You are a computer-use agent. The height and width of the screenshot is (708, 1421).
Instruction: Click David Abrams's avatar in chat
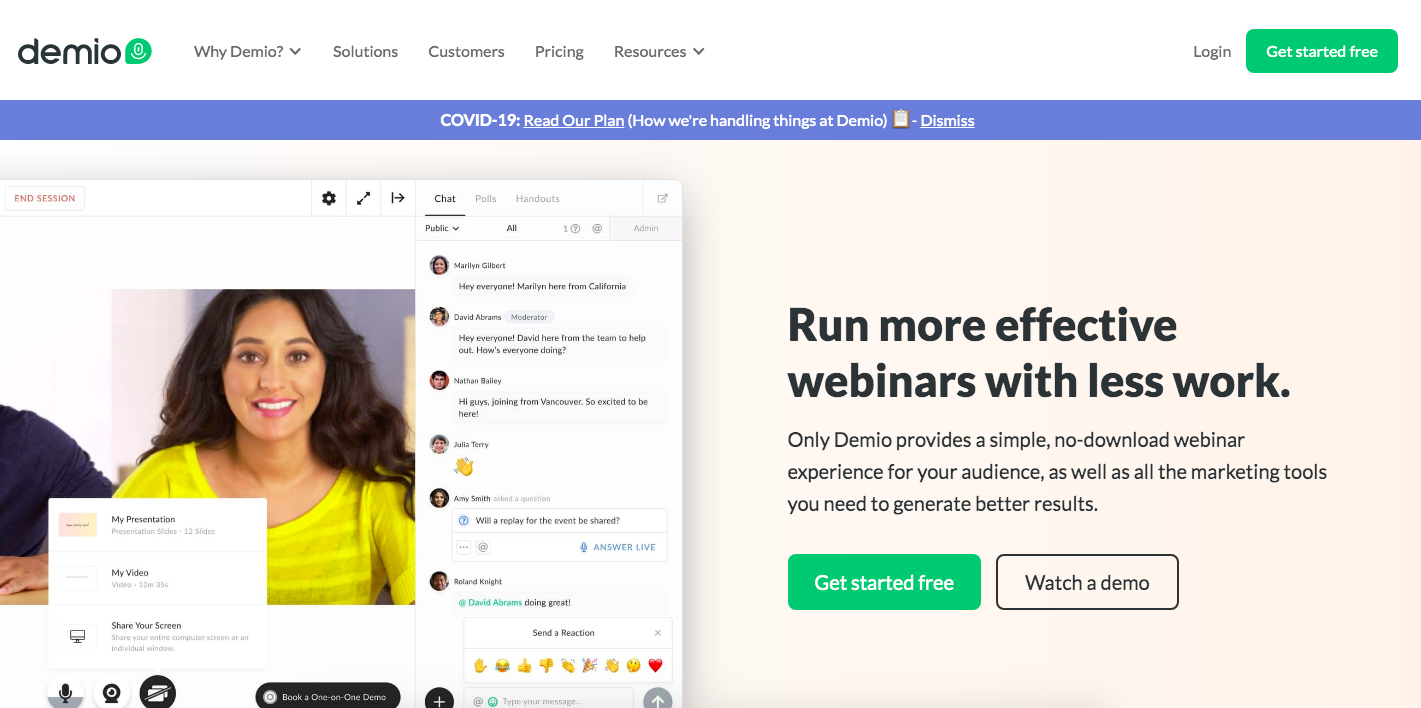tap(439, 317)
